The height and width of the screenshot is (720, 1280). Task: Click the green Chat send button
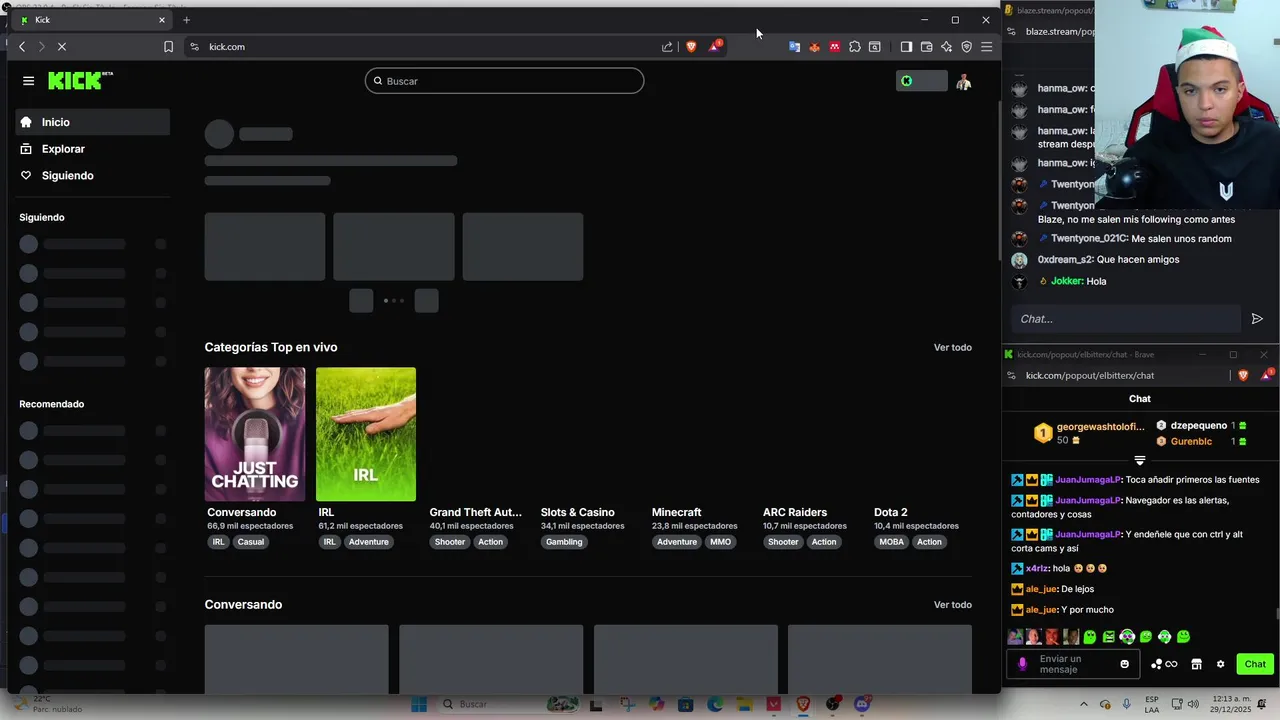point(1255,664)
